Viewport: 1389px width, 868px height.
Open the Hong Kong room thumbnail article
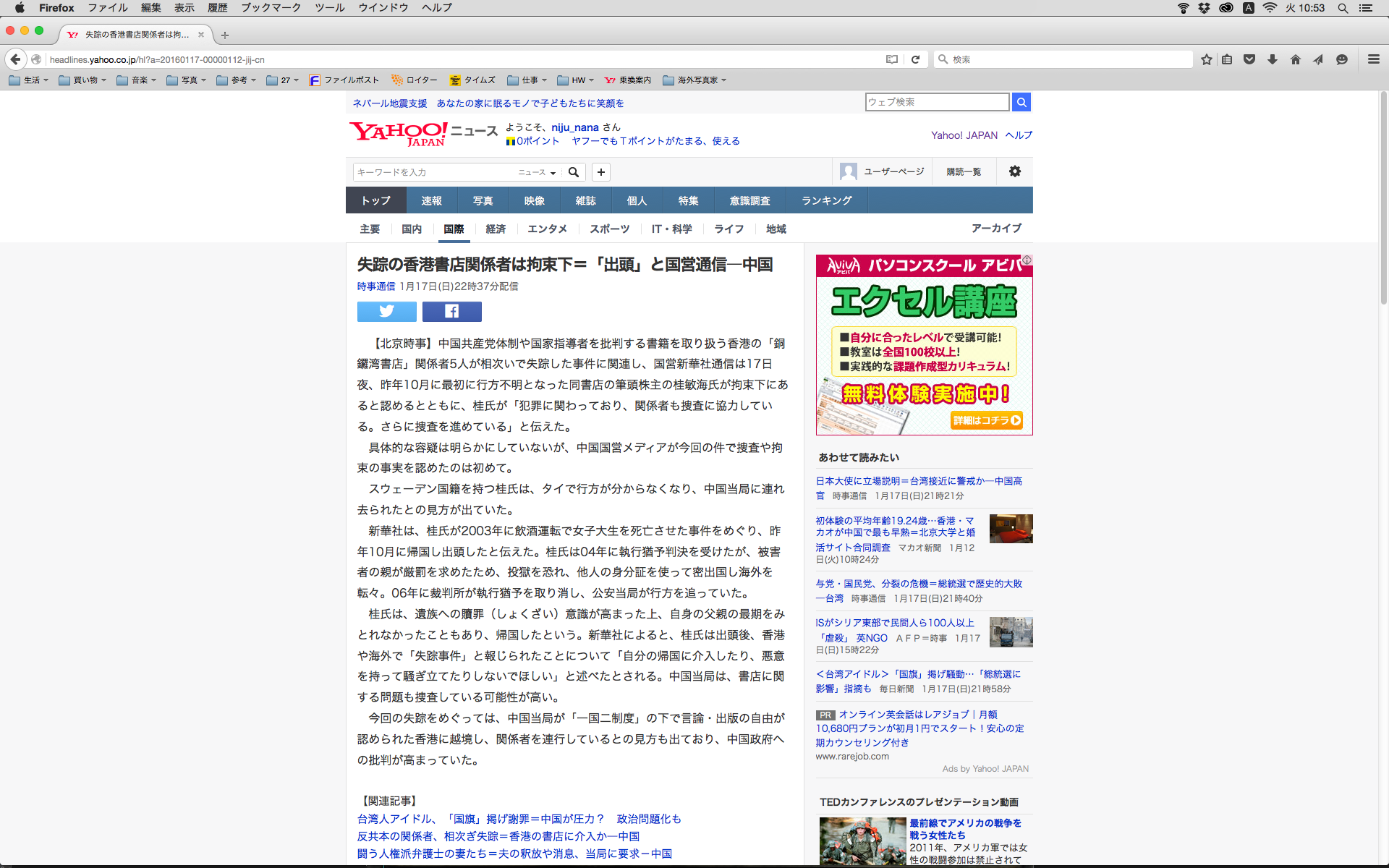click(x=1011, y=529)
